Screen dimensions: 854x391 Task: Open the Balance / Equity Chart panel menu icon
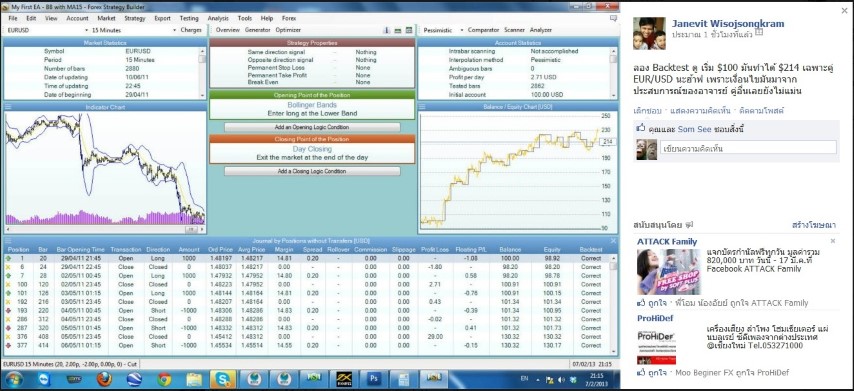coord(423,107)
